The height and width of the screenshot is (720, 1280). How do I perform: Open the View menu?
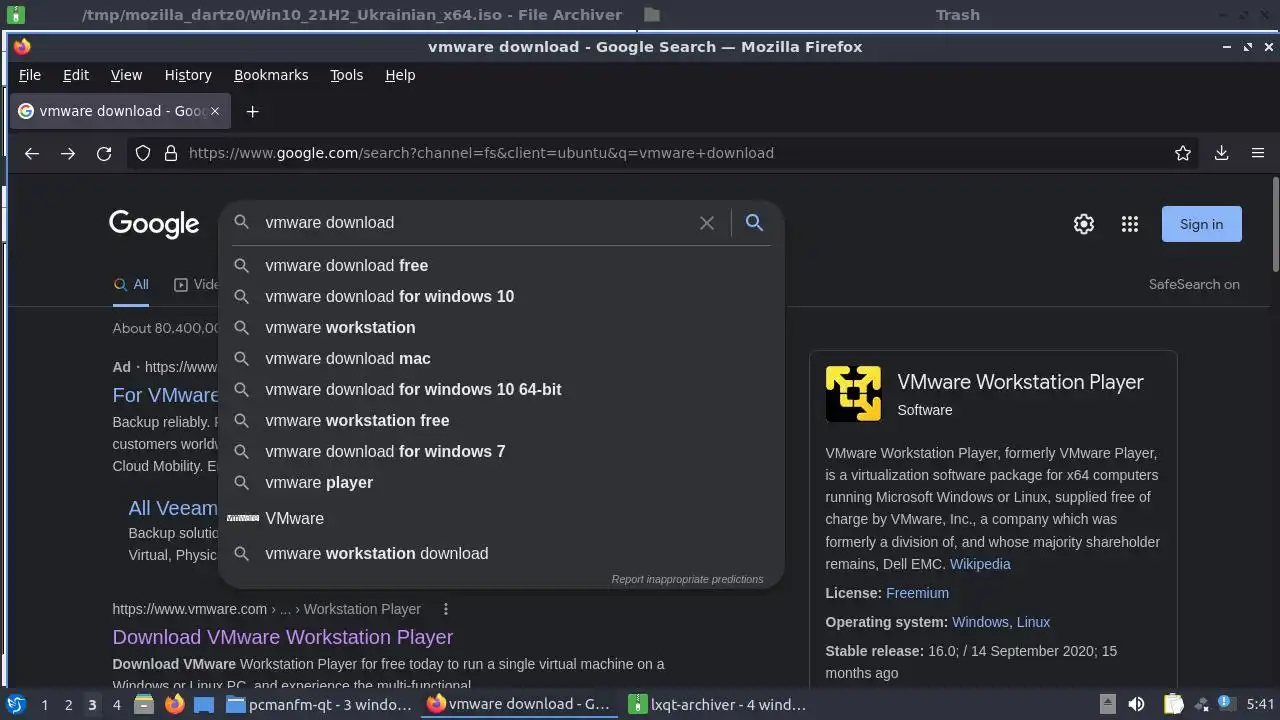pos(126,75)
